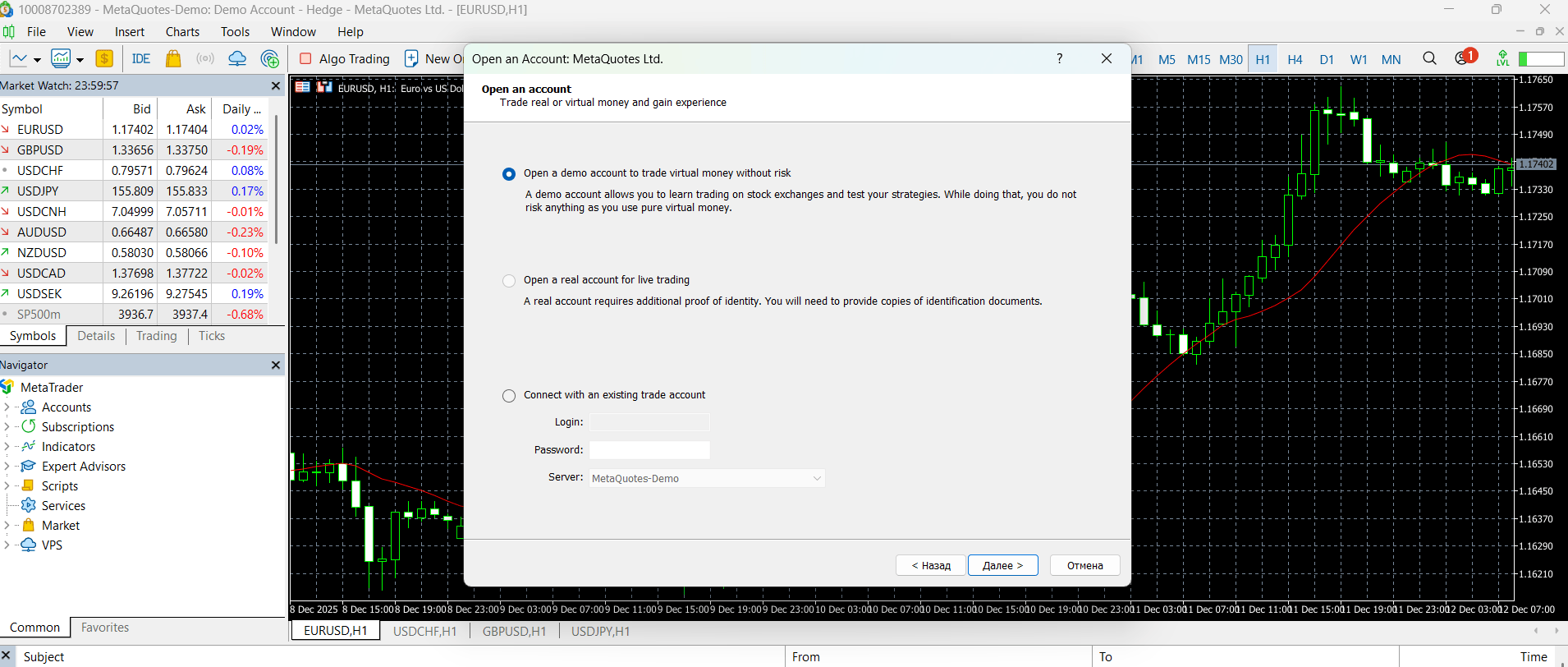Open the Charts menu

[182, 32]
